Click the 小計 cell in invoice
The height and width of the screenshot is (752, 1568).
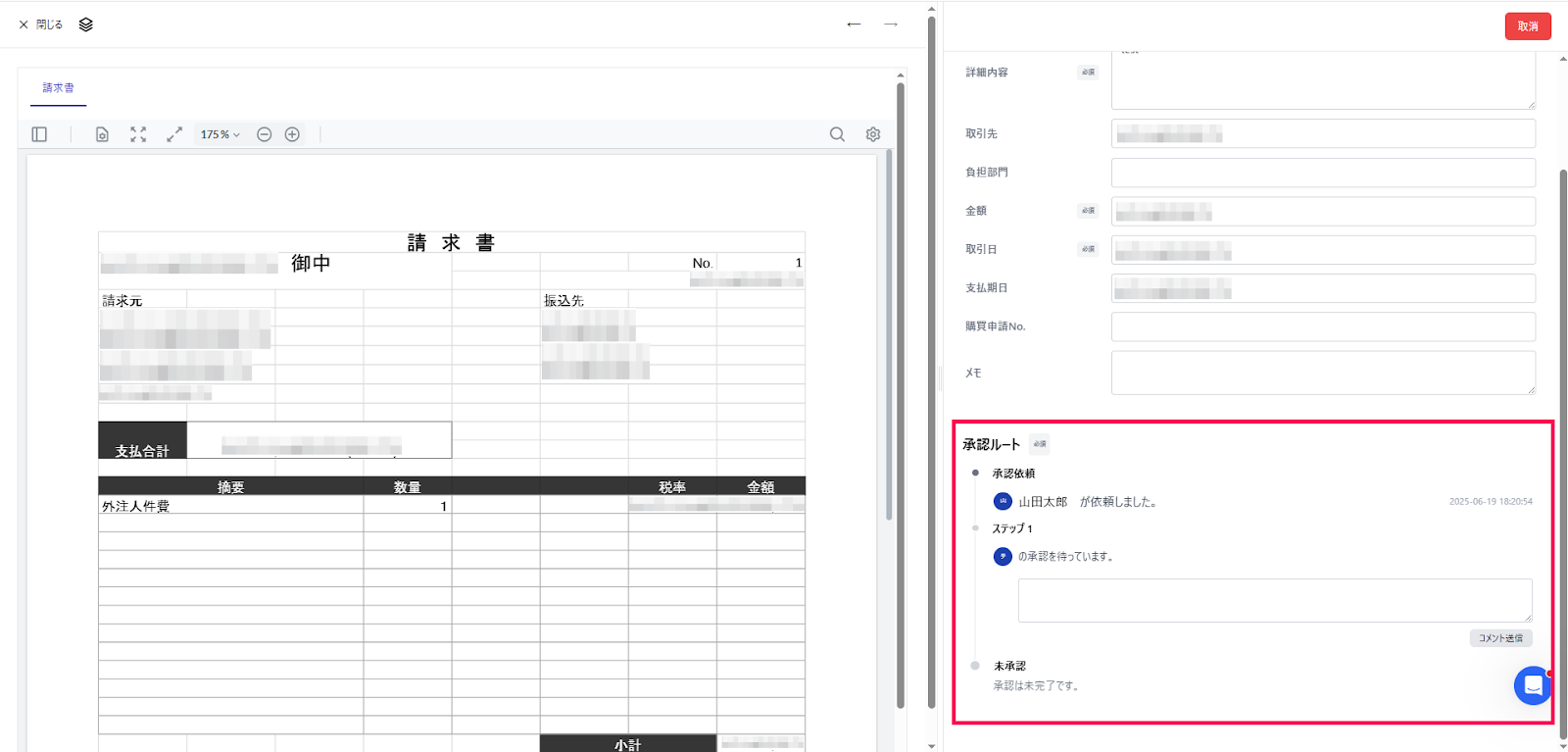628,744
